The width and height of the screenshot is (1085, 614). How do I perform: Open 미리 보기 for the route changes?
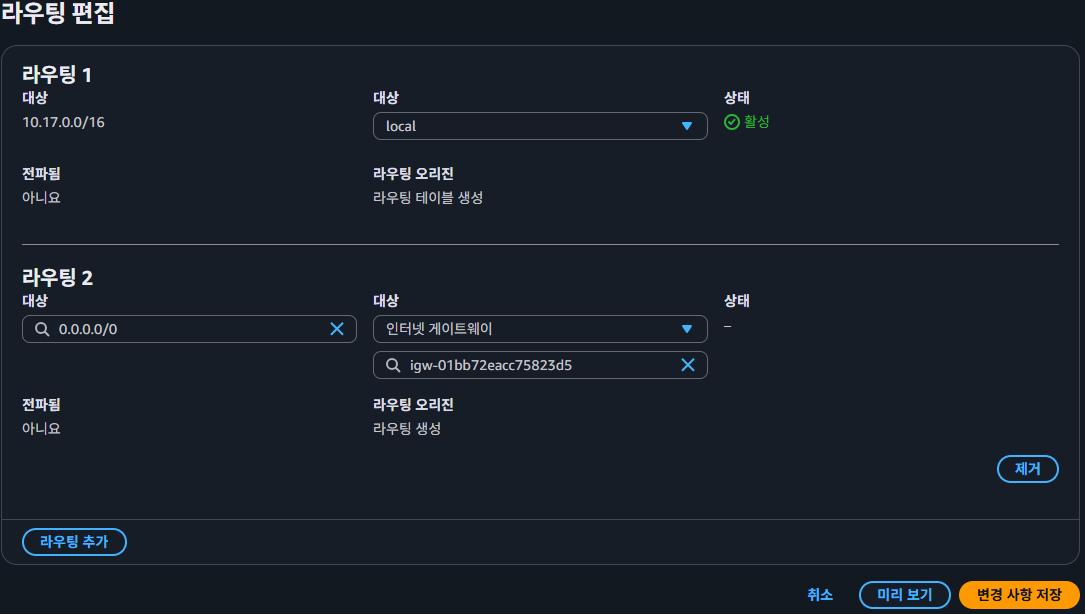click(904, 595)
